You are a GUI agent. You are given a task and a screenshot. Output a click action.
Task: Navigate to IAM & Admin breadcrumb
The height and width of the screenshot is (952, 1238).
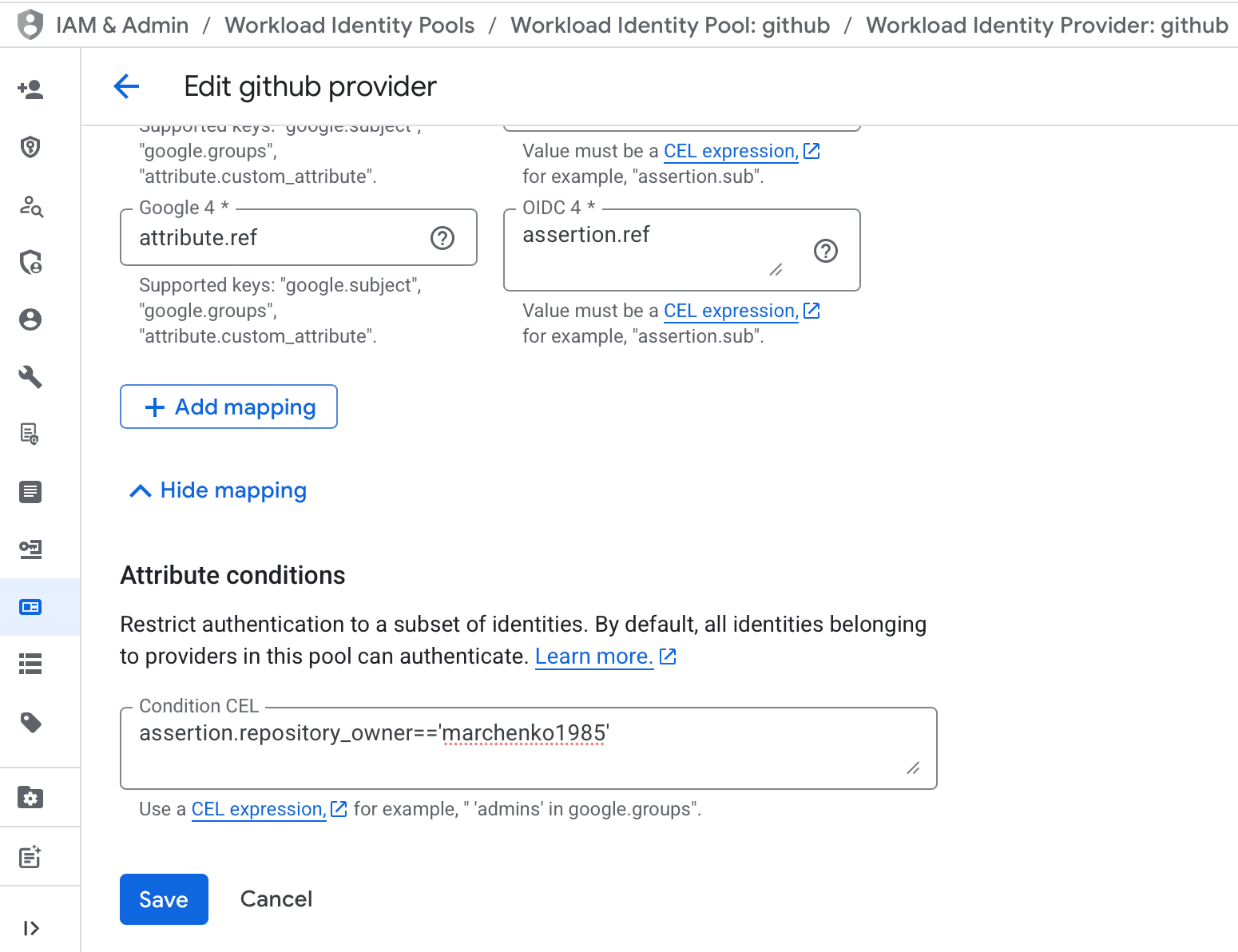point(122,25)
